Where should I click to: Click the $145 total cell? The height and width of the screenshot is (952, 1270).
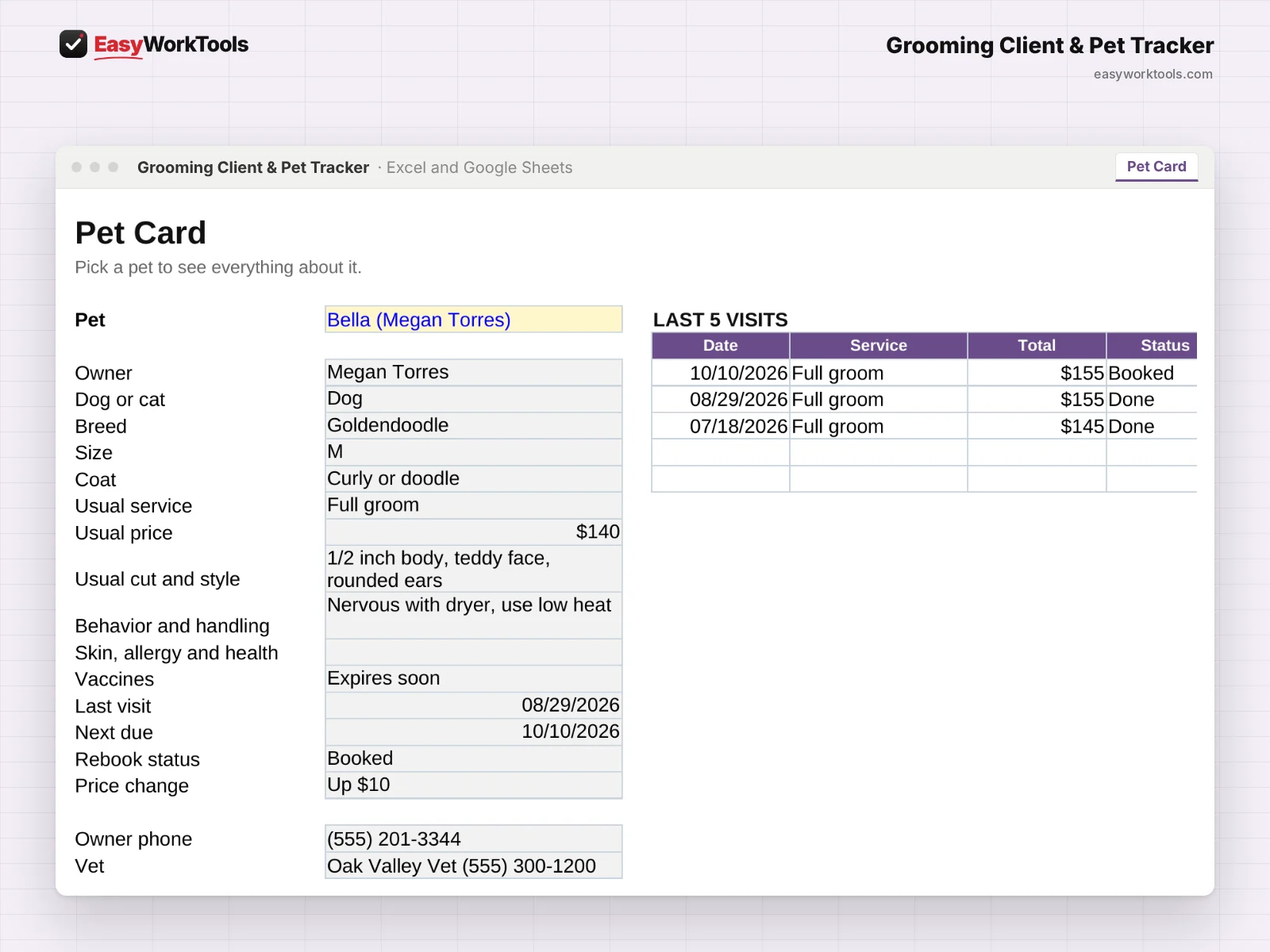click(x=1037, y=426)
